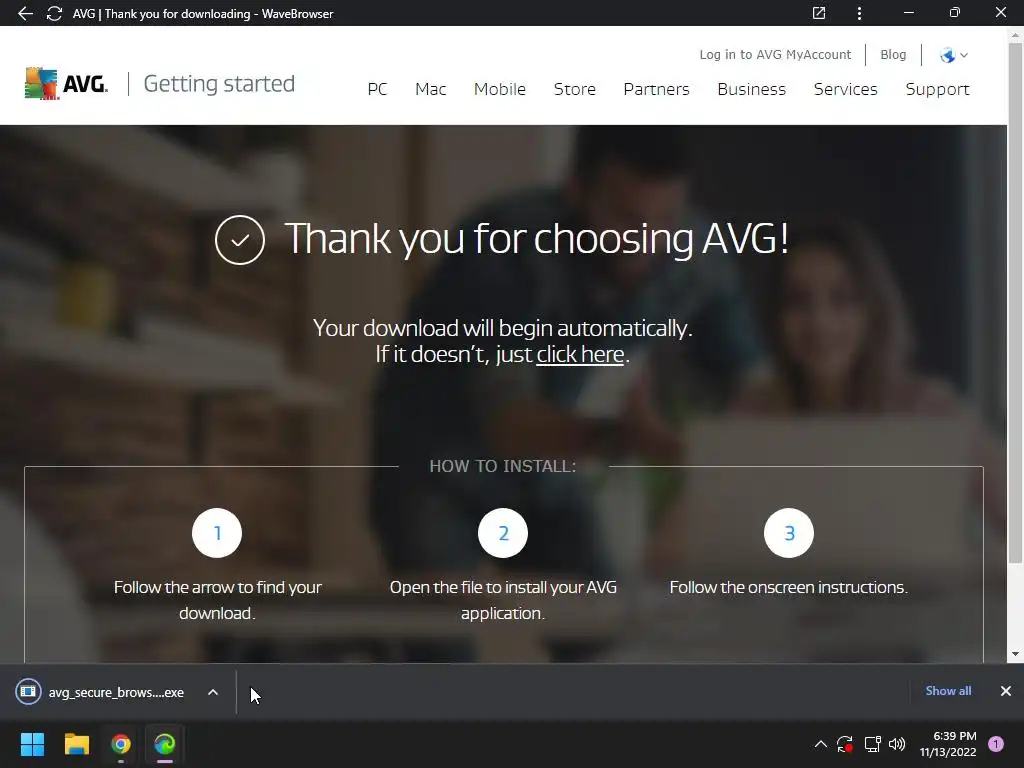1024x768 pixels.
Task: Open the notification center badge
Action: pos(996,744)
